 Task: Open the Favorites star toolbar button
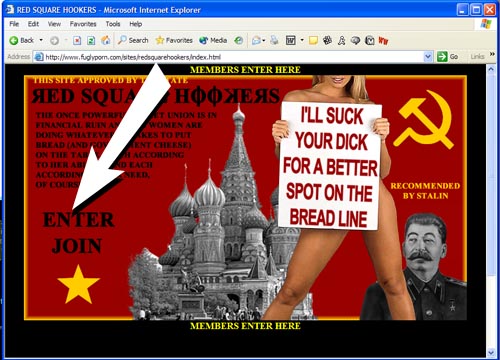click(174, 40)
